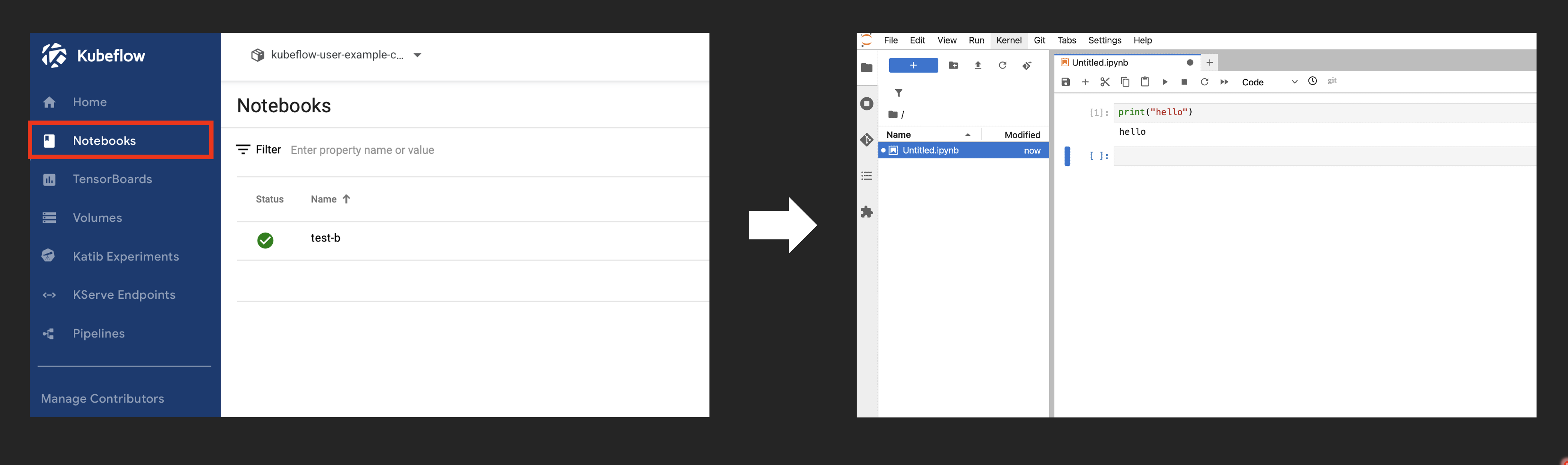Save the notebook with disk icon
Screen dimensions: 1568x465
[x=1065, y=82]
